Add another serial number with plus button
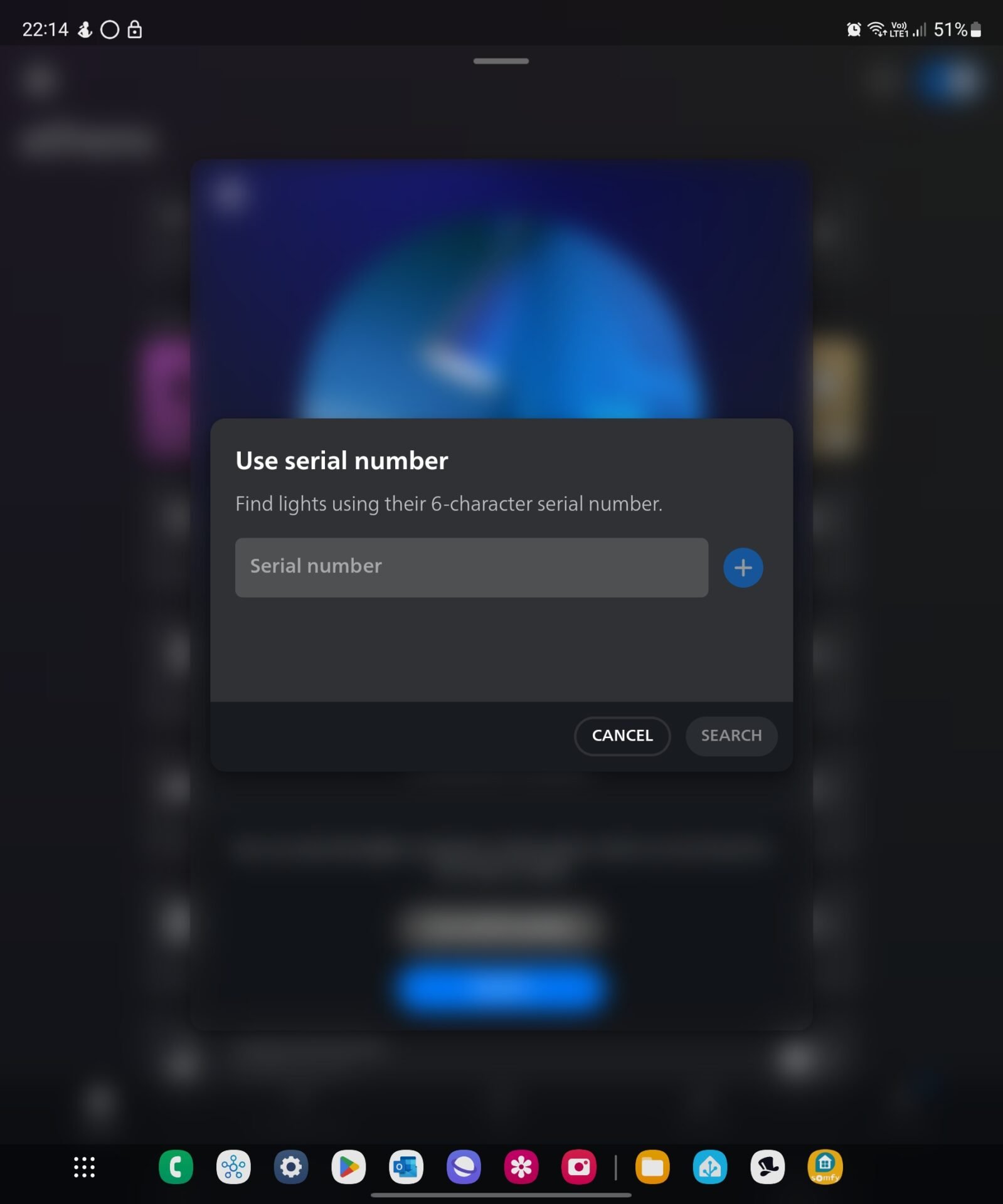1003x1204 pixels. (x=743, y=568)
